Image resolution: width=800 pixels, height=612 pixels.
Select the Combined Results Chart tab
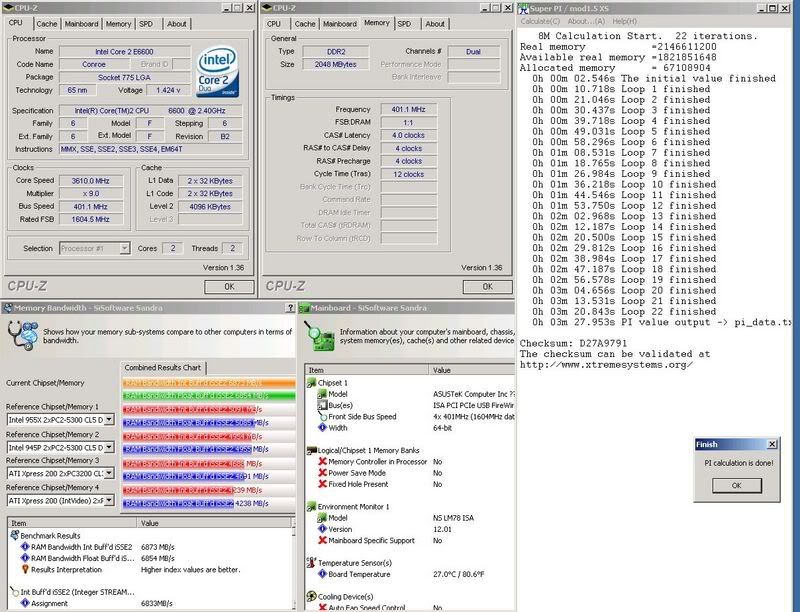point(163,367)
